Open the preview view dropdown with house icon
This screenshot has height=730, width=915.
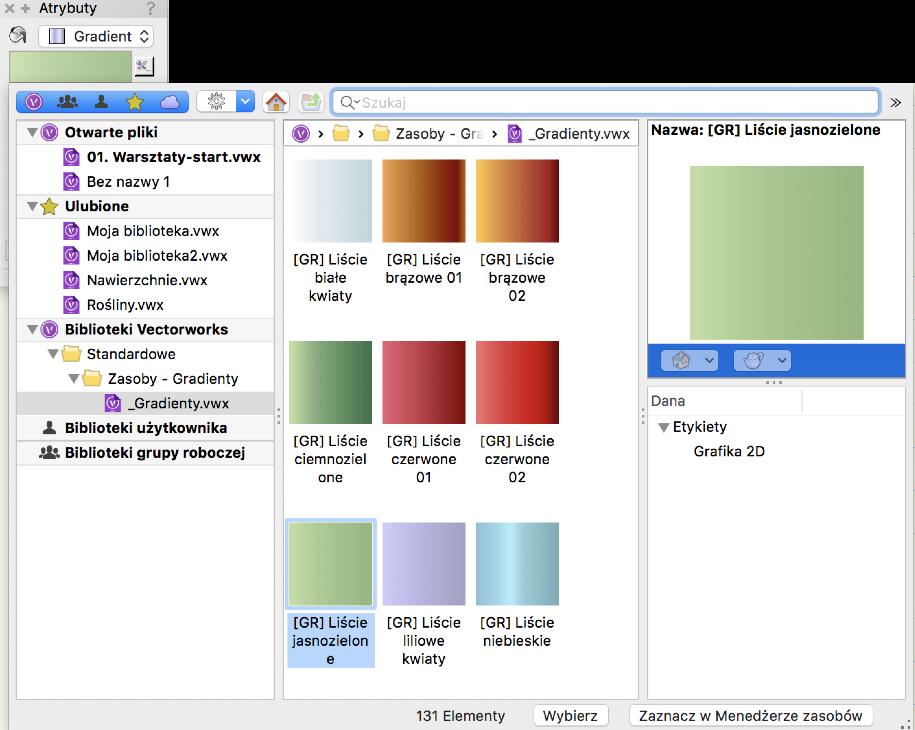(x=689, y=361)
